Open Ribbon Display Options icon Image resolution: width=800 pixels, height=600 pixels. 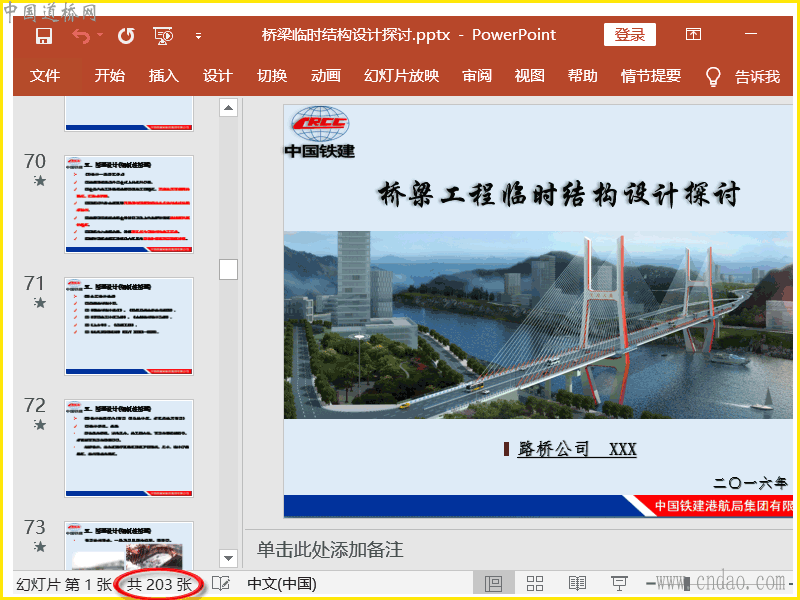point(693,35)
